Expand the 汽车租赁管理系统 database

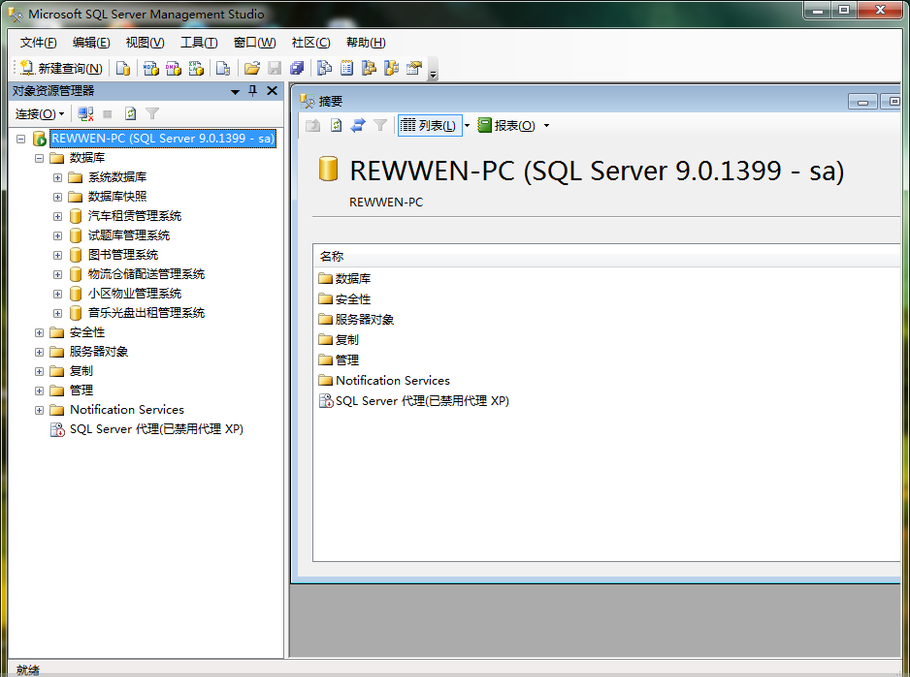[57, 216]
